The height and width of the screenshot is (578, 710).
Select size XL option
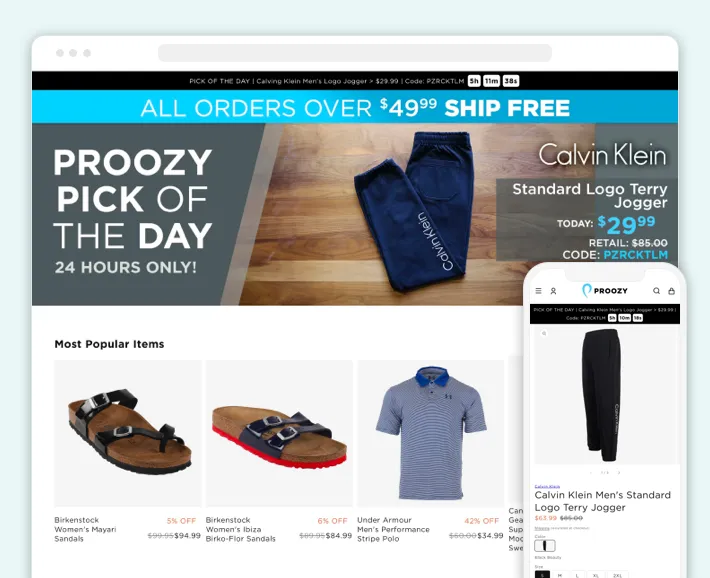point(595,574)
